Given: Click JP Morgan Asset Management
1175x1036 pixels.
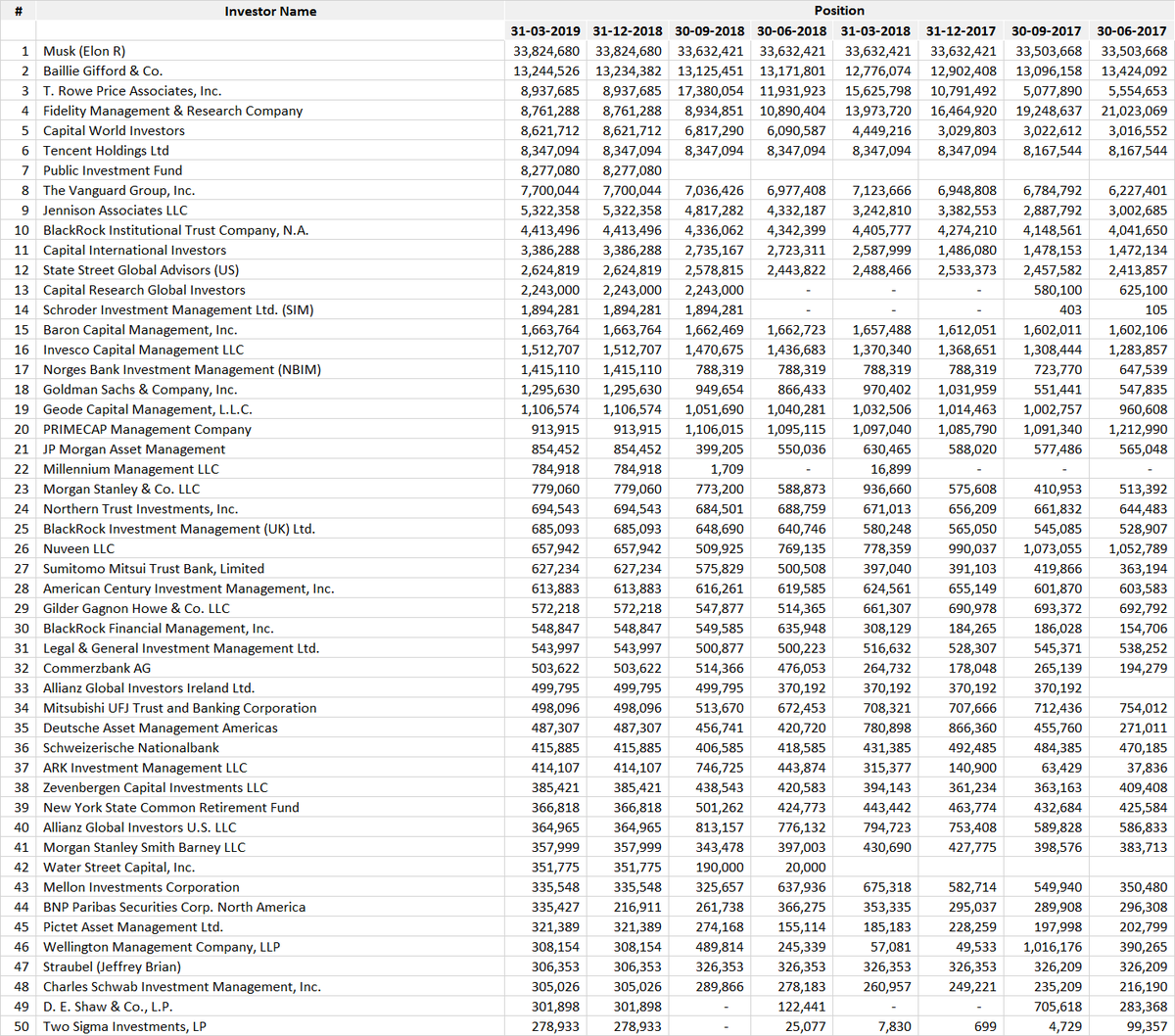Looking at the screenshot, I should [134, 449].
